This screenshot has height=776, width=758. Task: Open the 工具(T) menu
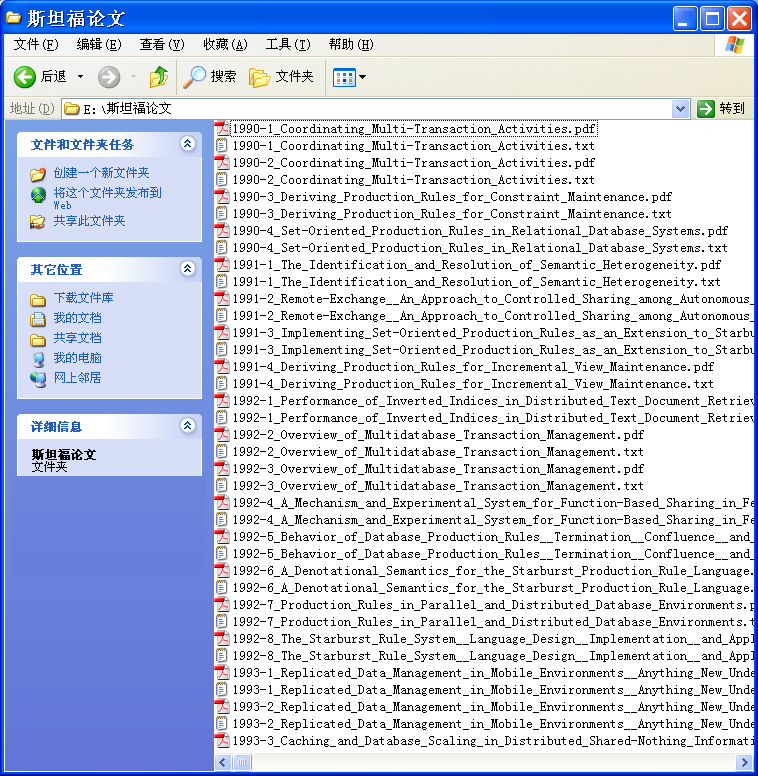coord(288,44)
